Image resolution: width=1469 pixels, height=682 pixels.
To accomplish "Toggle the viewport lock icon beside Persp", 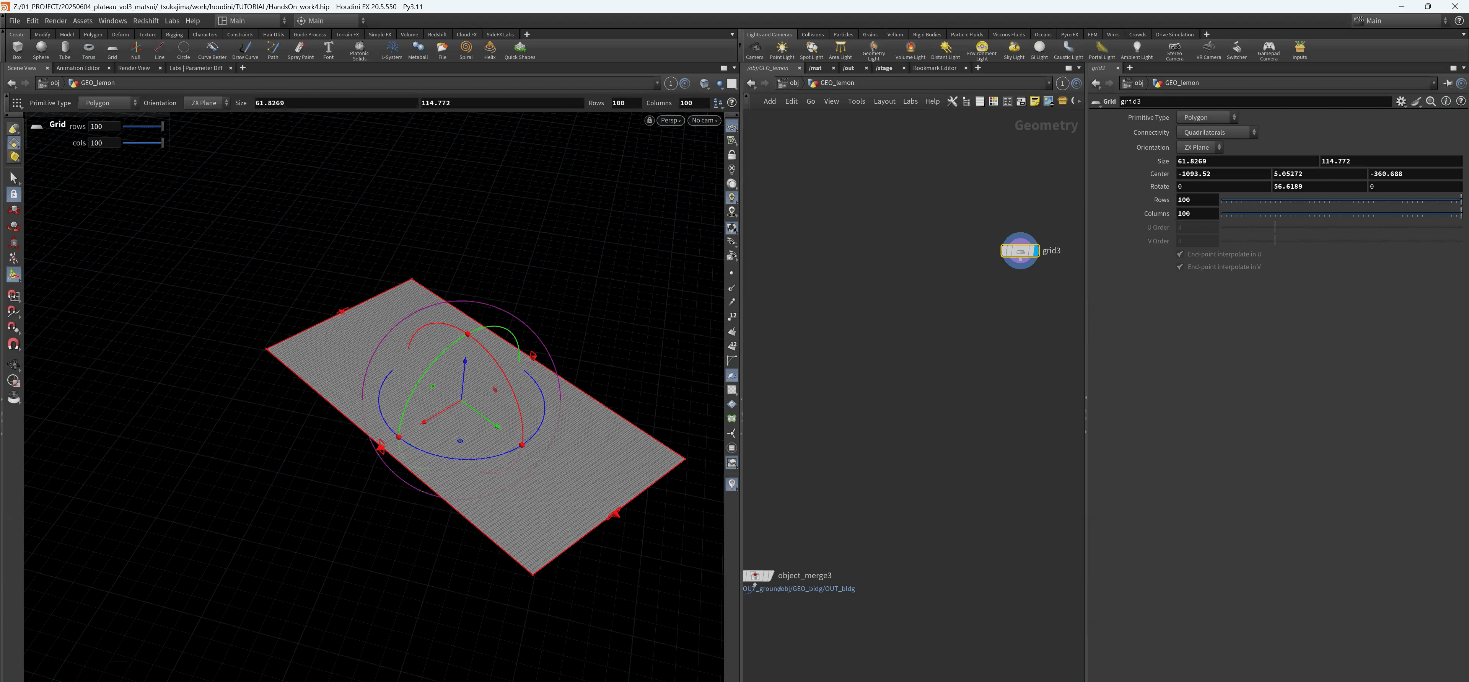I will (x=650, y=120).
